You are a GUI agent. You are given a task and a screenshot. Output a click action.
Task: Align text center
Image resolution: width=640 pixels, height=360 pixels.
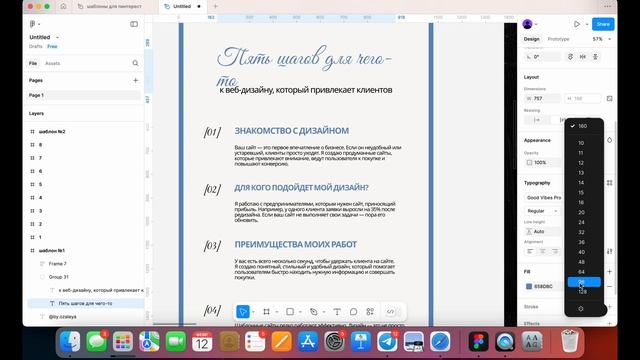tap(542, 251)
